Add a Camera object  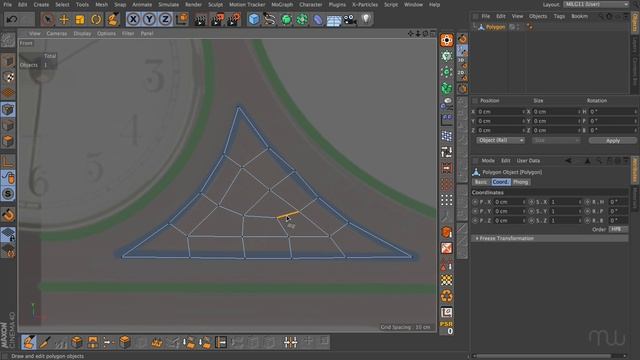tap(350, 19)
